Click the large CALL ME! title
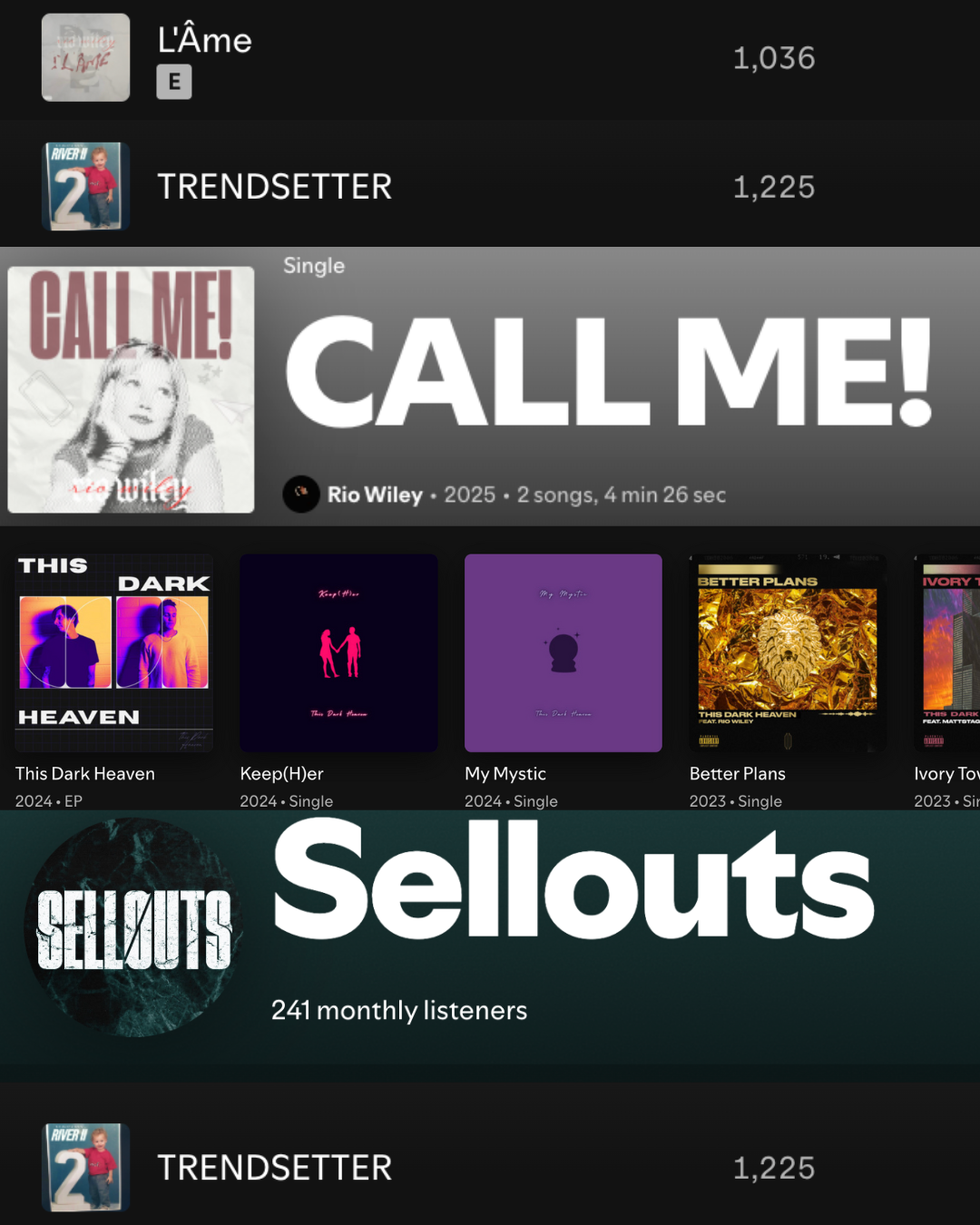This screenshot has height=1225, width=980. click(609, 372)
